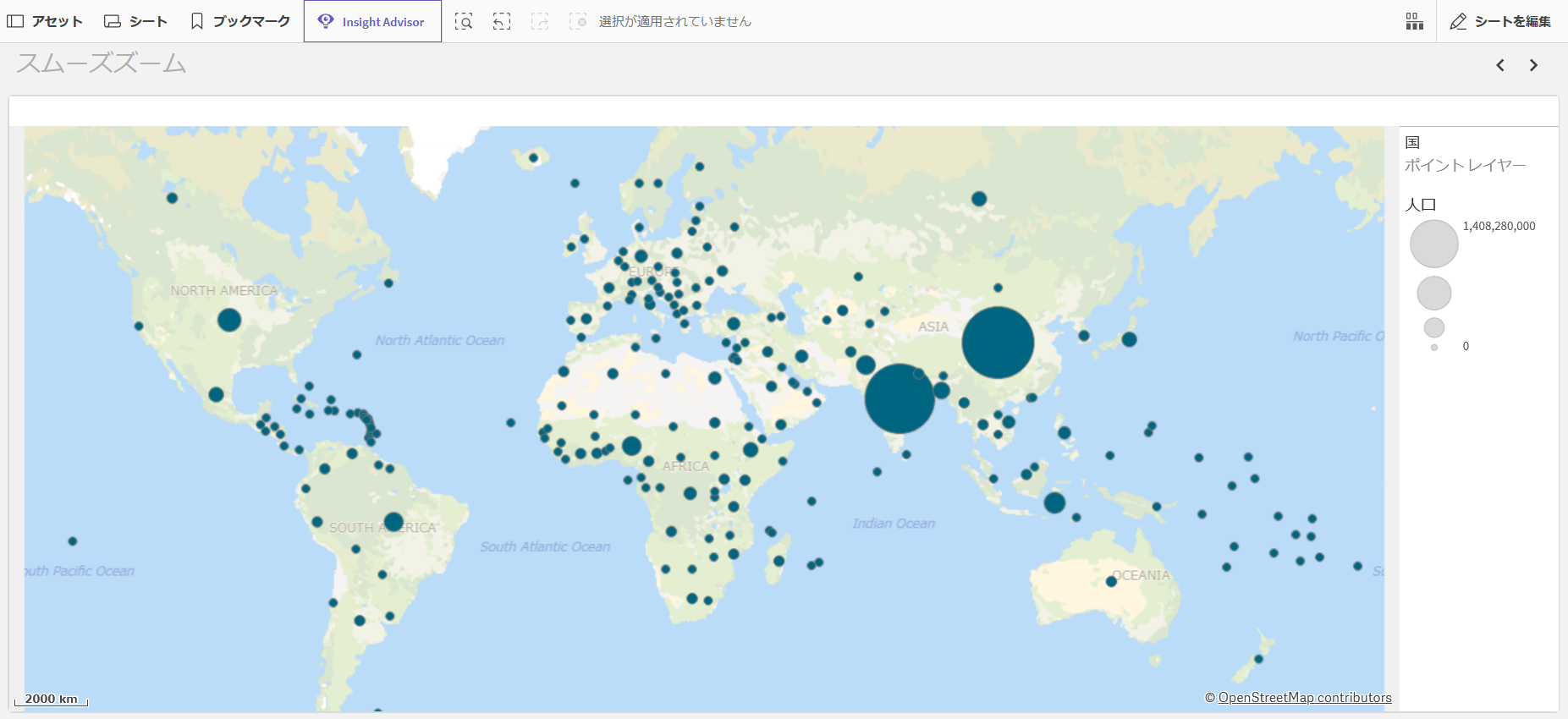Go to the previous sheet arrow

point(1499,65)
